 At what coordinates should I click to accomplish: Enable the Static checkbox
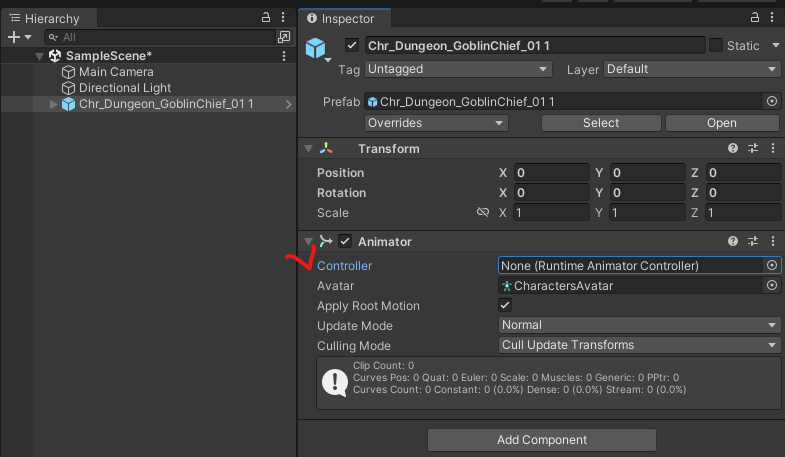716,46
